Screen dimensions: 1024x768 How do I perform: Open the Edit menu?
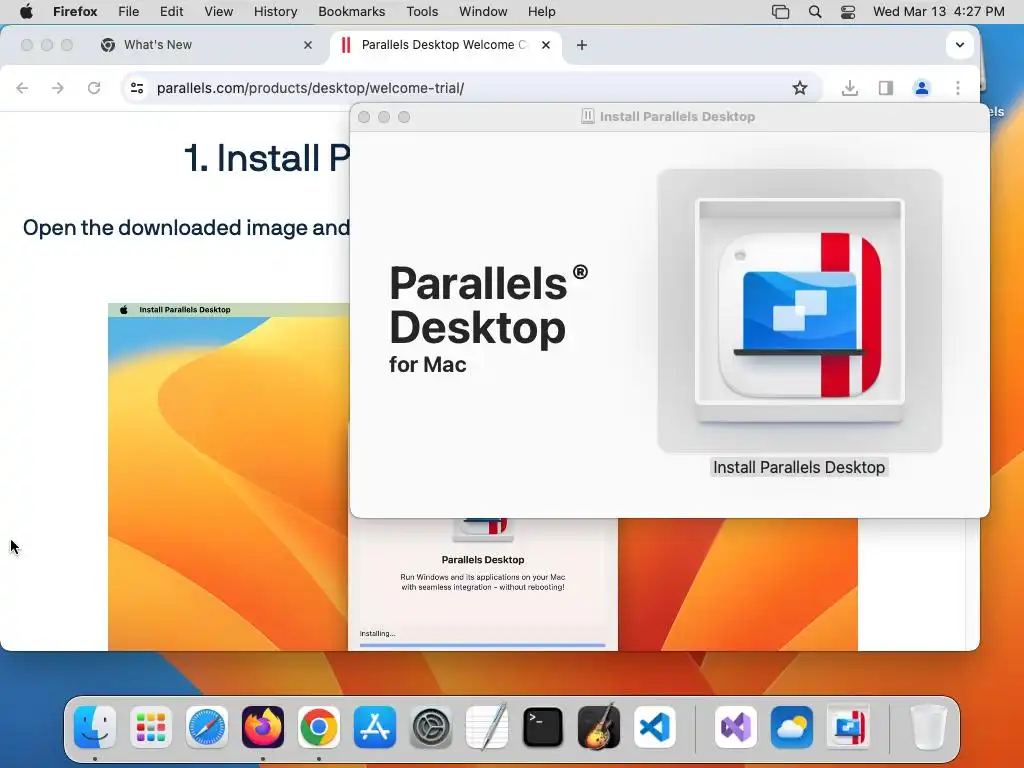point(171,12)
